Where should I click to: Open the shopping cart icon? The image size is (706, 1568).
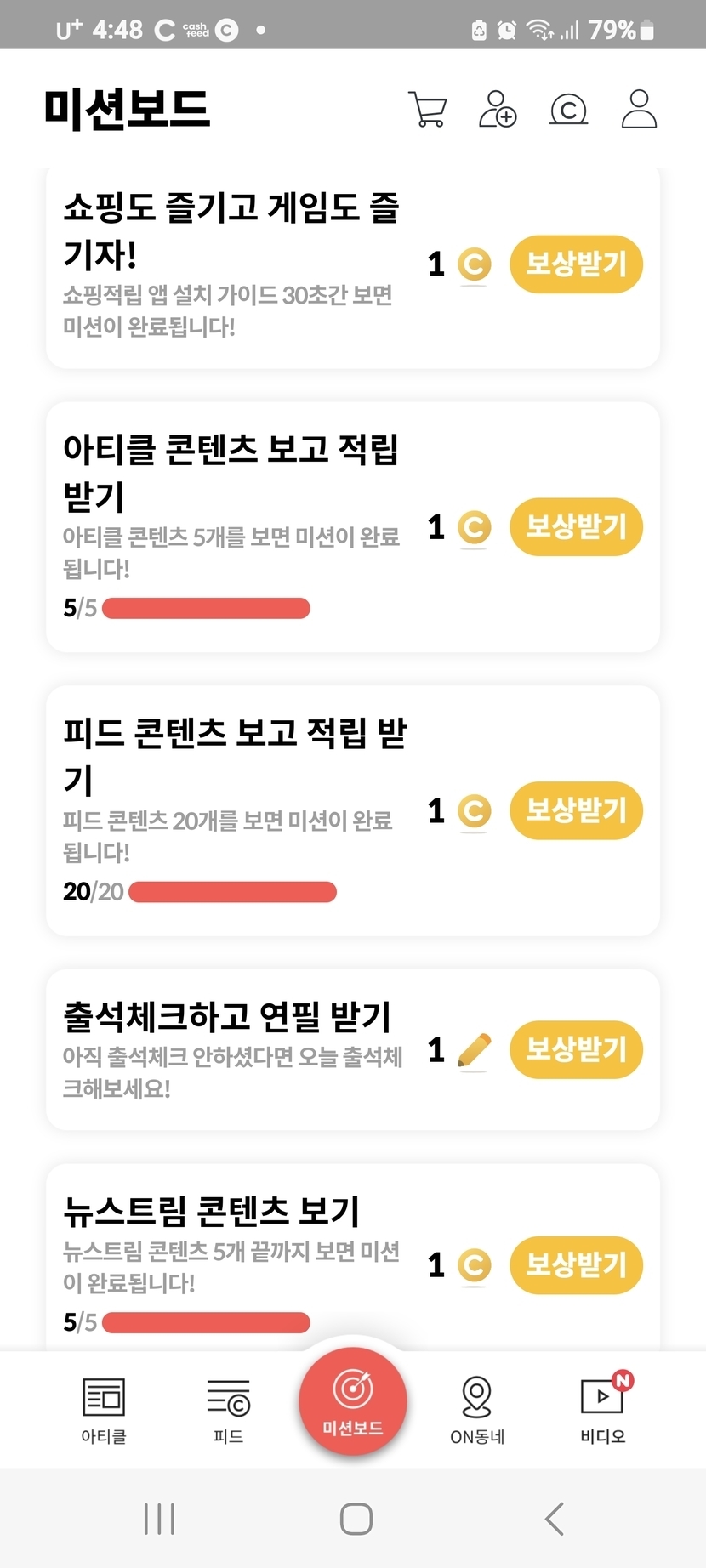(x=428, y=110)
